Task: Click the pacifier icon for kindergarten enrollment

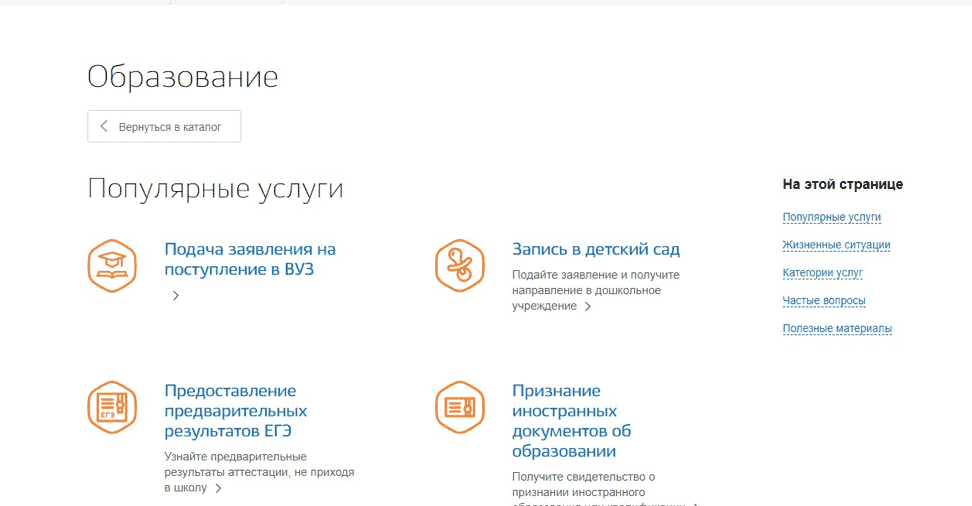Action: tap(459, 265)
